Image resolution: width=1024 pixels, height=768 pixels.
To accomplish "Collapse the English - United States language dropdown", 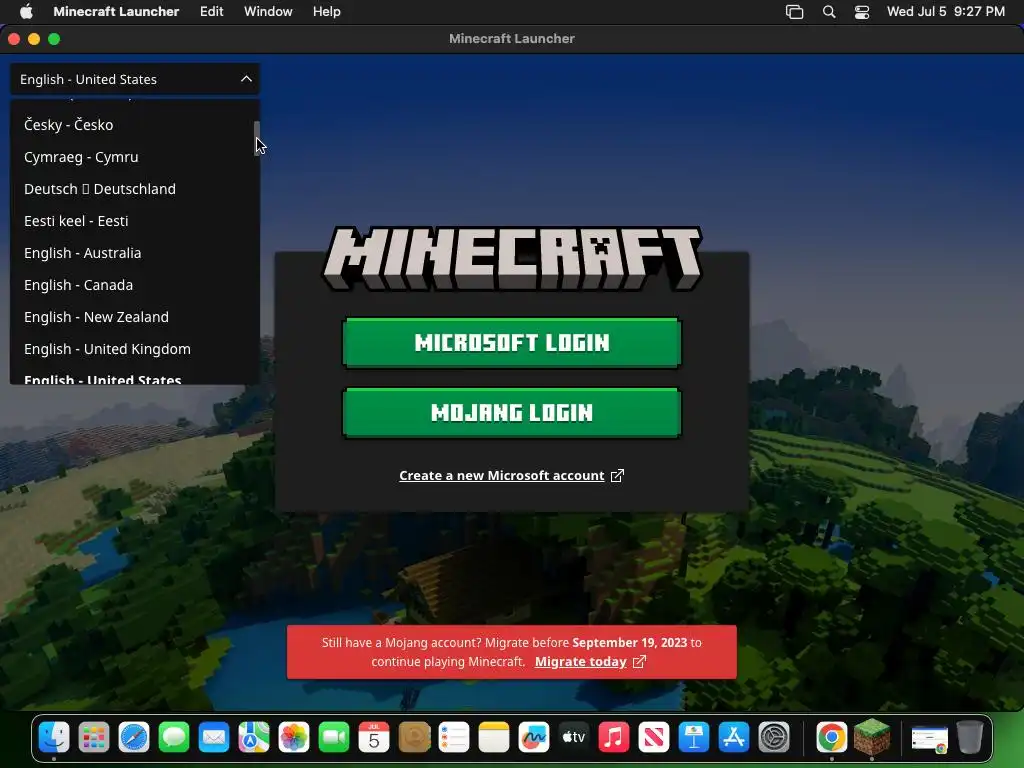I will 135,79.
